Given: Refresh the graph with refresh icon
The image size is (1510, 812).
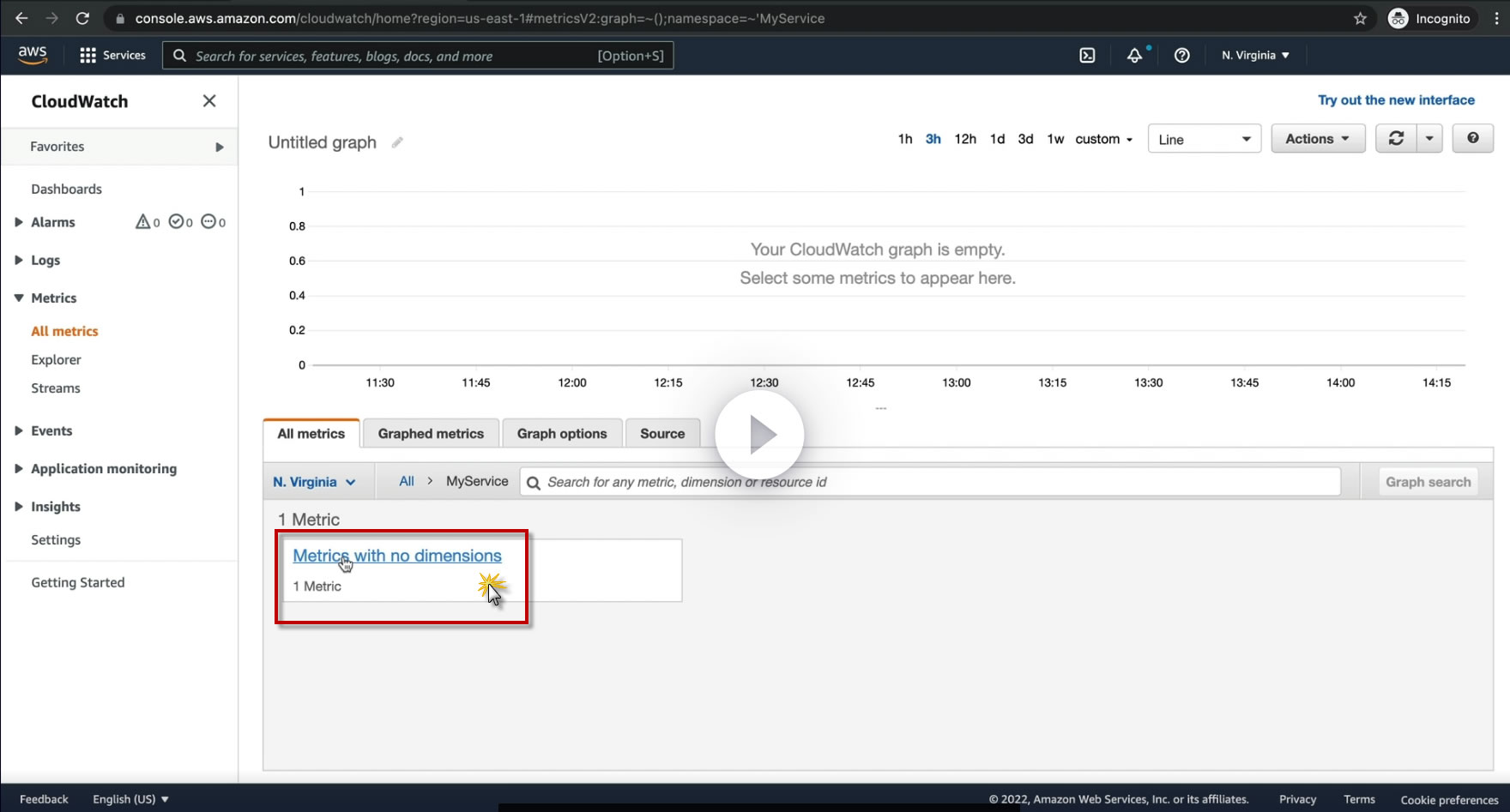Looking at the screenshot, I should [1396, 139].
